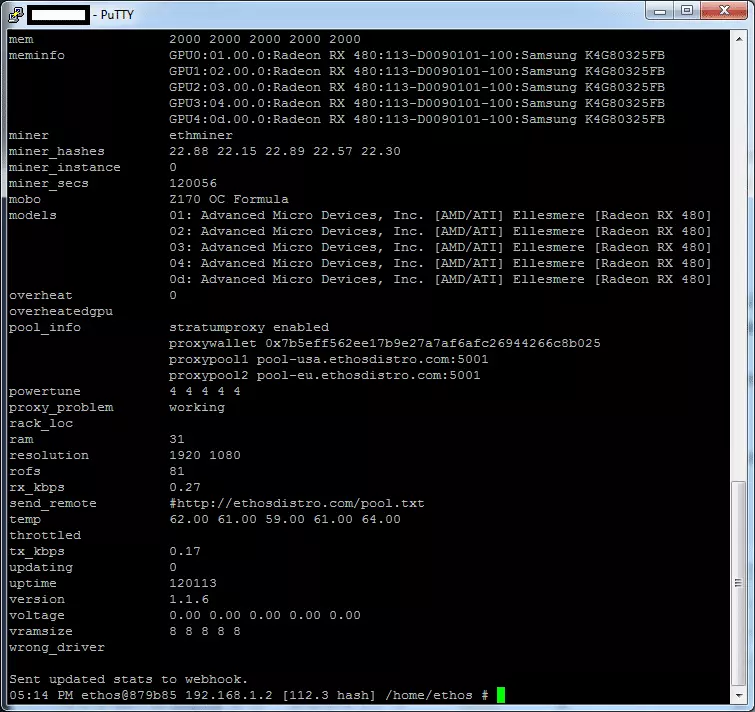Image resolution: width=755 pixels, height=712 pixels.
Task: Click the proxywallet address 0x7b5eff562ee17b9e27a7af6afc26944266c8b025
Action: pos(433,343)
